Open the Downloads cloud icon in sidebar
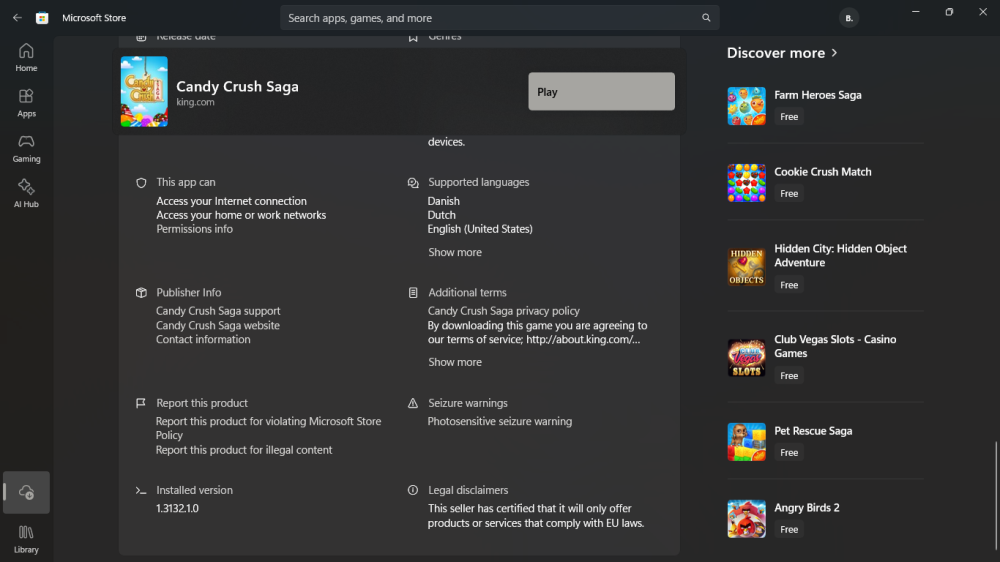The image size is (1000, 562). coord(26,492)
